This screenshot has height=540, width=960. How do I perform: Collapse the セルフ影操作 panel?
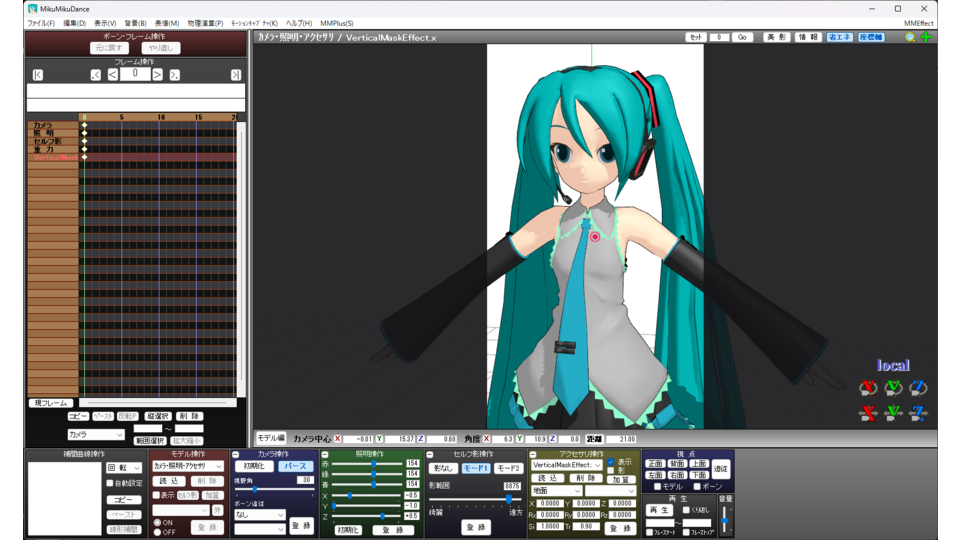coord(430,454)
